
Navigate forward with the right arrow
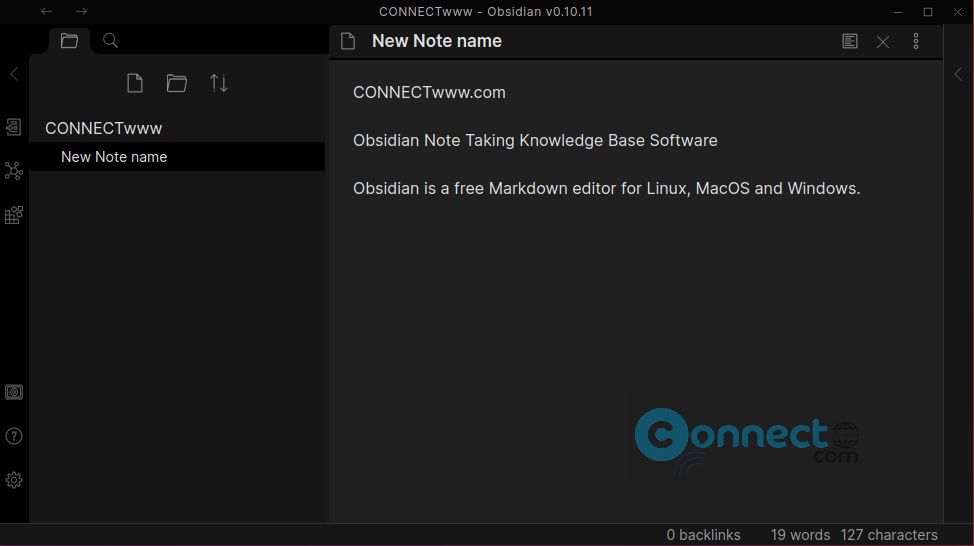[81, 11]
